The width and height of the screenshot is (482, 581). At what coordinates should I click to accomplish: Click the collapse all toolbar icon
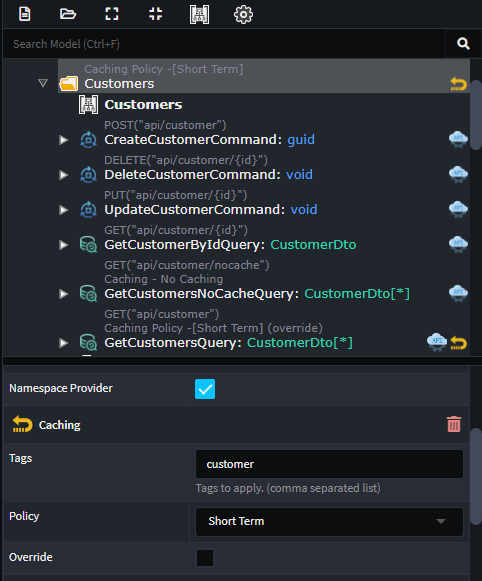[155, 14]
